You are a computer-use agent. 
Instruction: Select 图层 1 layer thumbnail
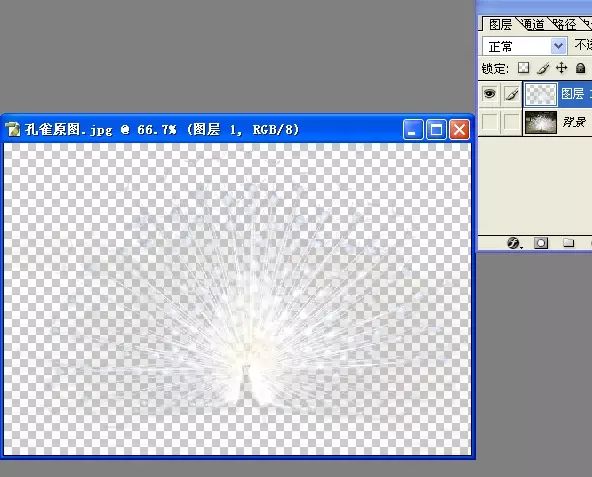(x=541, y=94)
